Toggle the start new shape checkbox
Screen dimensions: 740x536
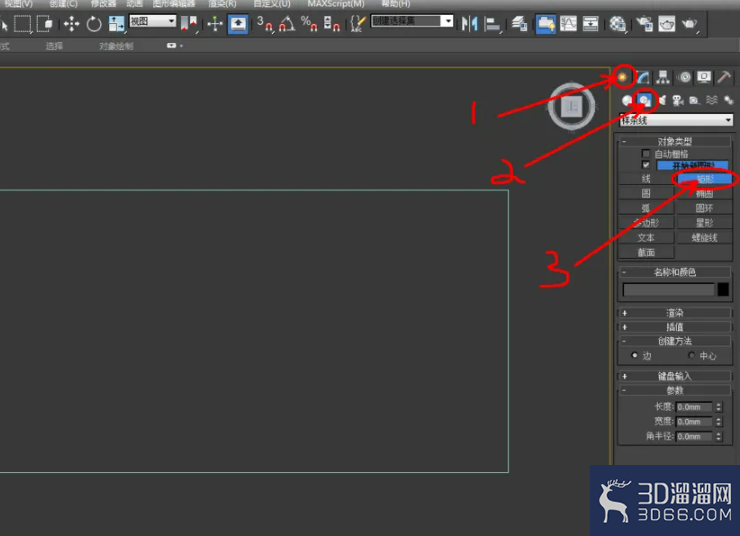pyautogui.click(x=646, y=165)
